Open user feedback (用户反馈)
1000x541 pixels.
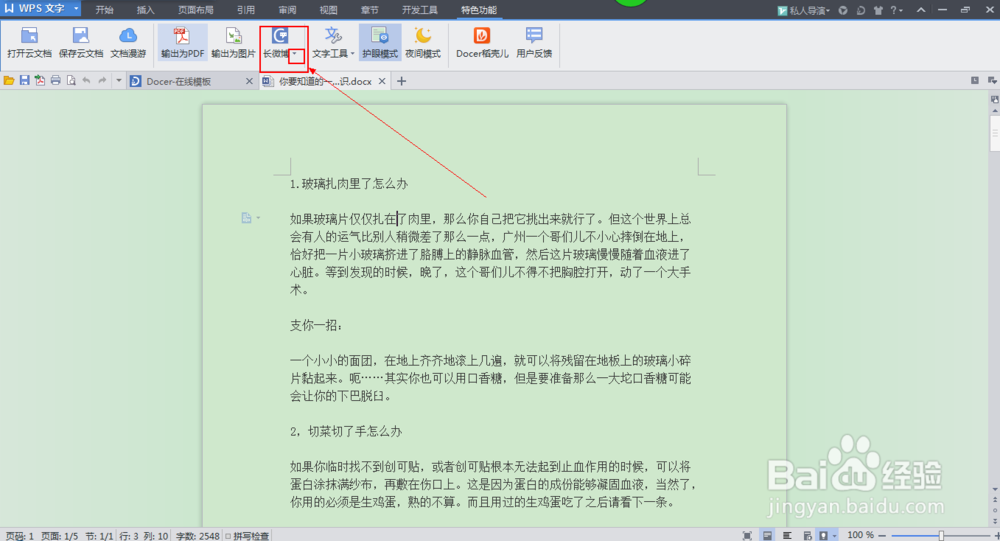click(534, 43)
